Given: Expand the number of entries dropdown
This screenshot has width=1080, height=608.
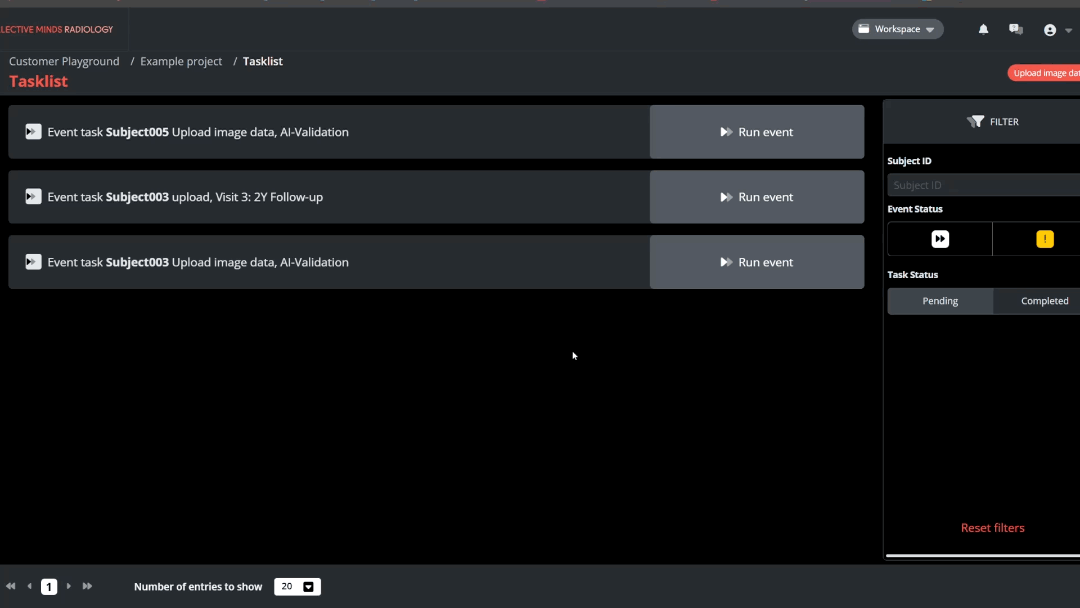Looking at the screenshot, I should (308, 587).
